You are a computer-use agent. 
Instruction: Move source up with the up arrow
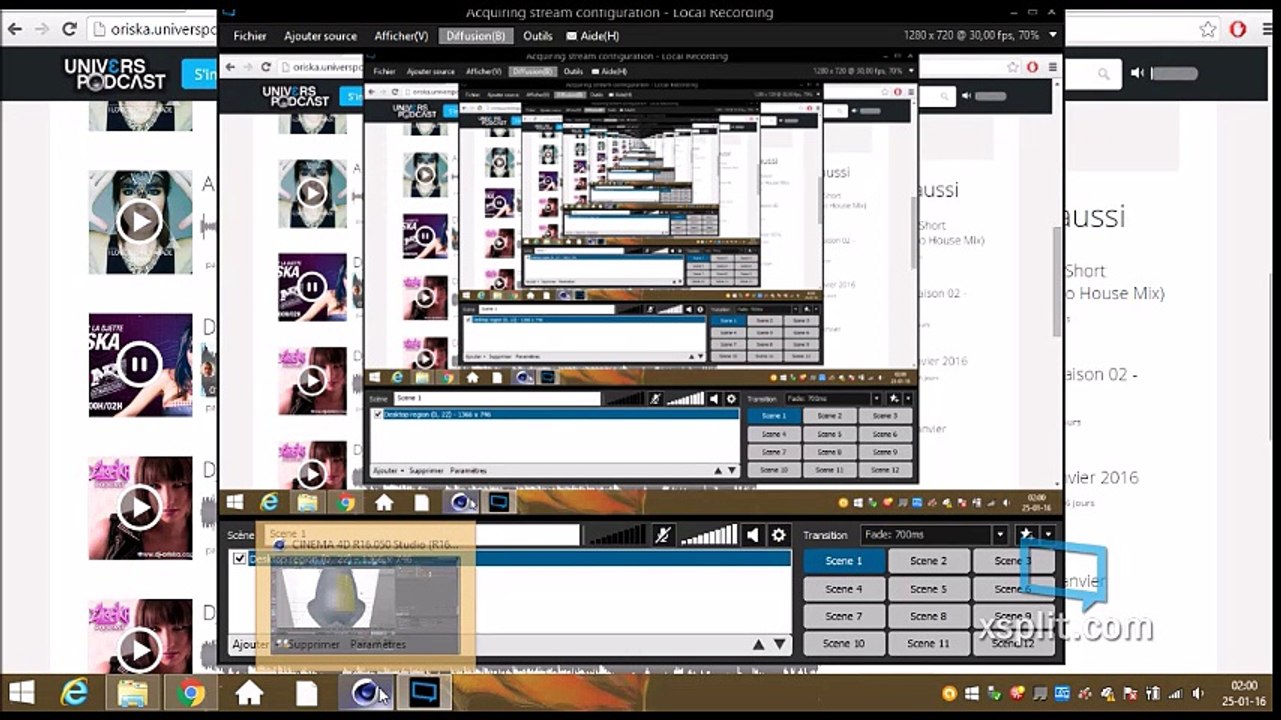point(759,645)
